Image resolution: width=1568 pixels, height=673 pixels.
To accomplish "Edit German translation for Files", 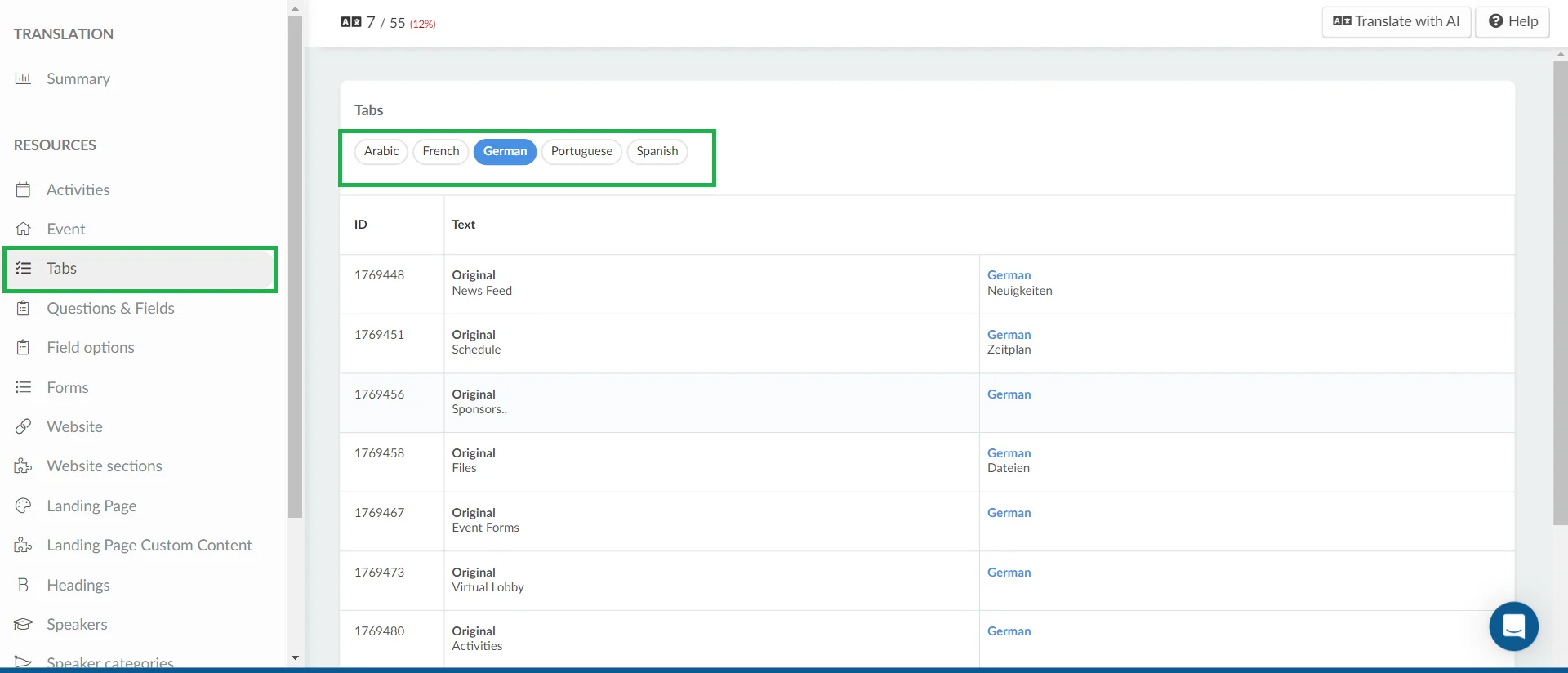I will click(x=1009, y=453).
